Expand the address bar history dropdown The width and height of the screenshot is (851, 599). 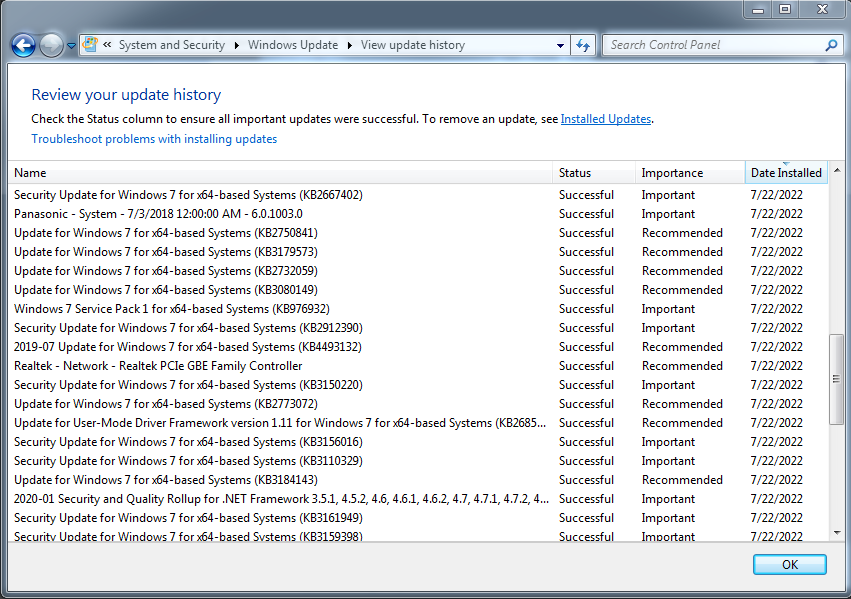[560, 46]
